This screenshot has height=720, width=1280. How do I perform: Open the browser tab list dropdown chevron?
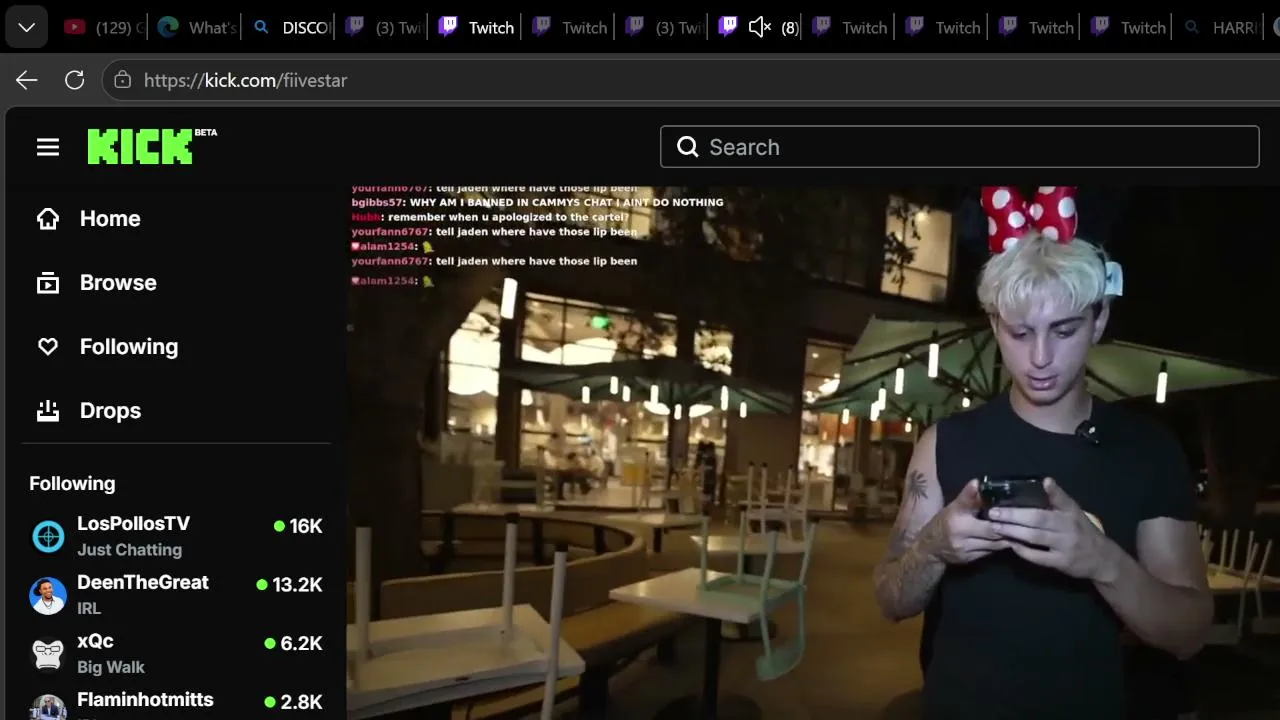[27, 27]
